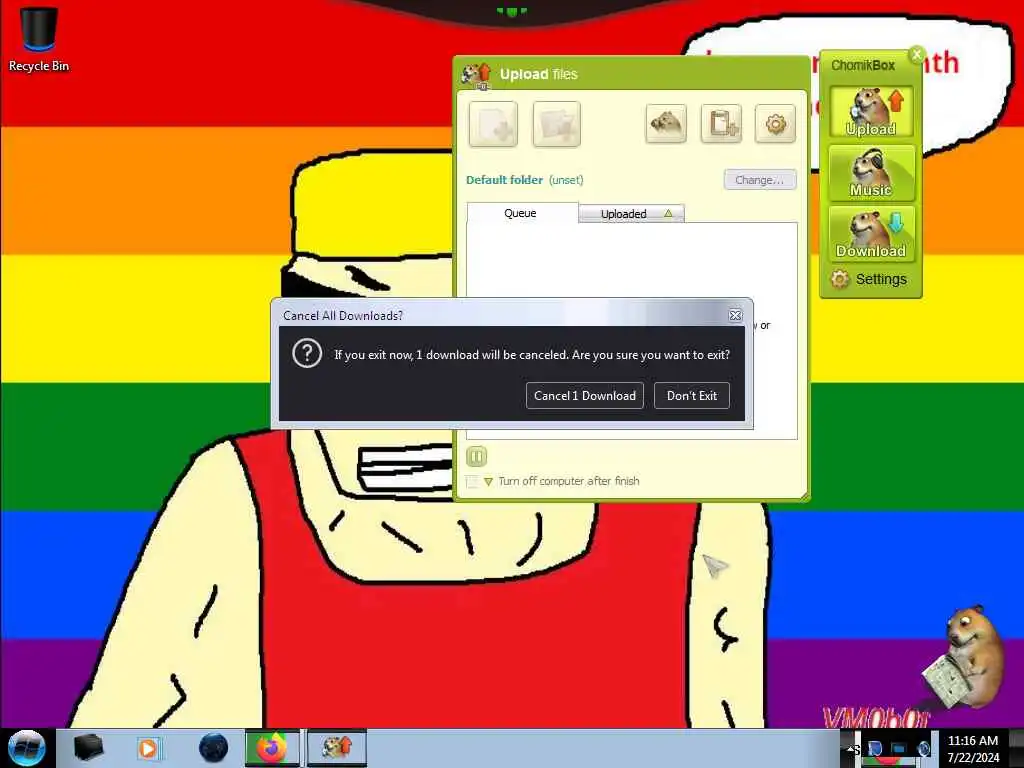Click the dark globe icon in the taskbar

(x=213, y=748)
